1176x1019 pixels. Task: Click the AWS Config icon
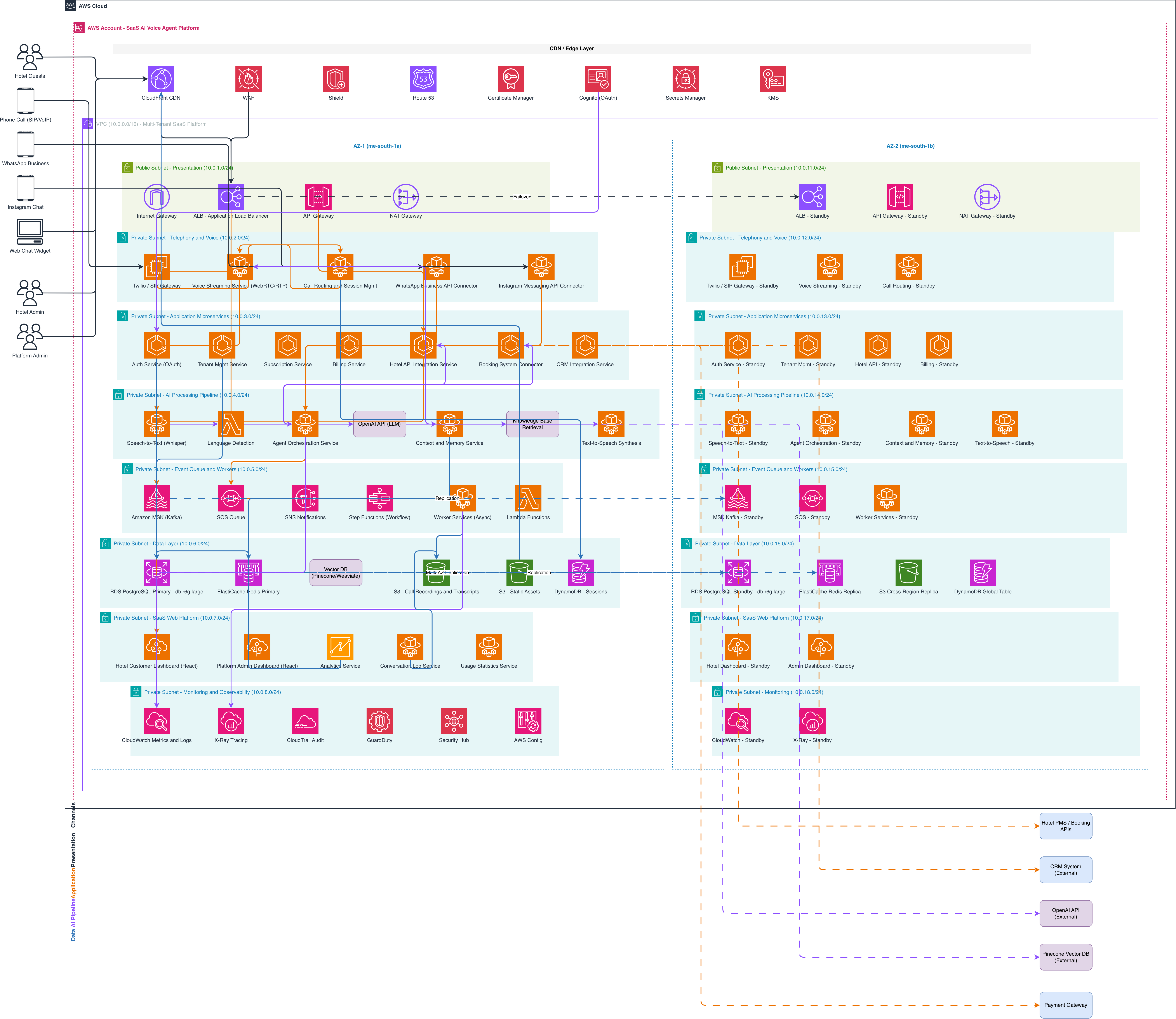tap(528, 721)
